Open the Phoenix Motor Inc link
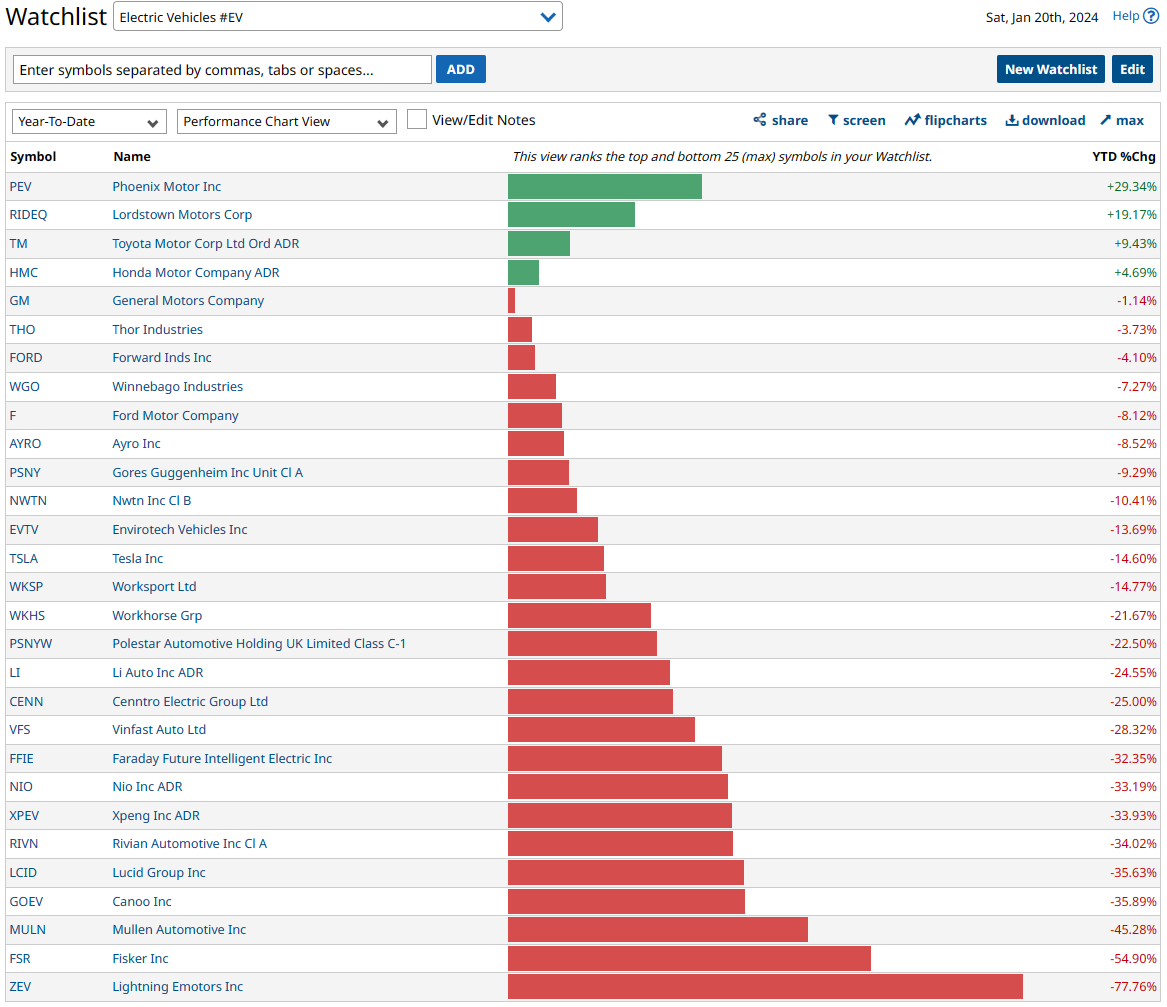Image resolution: width=1167 pixels, height=1007 pixels. [x=167, y=186]
